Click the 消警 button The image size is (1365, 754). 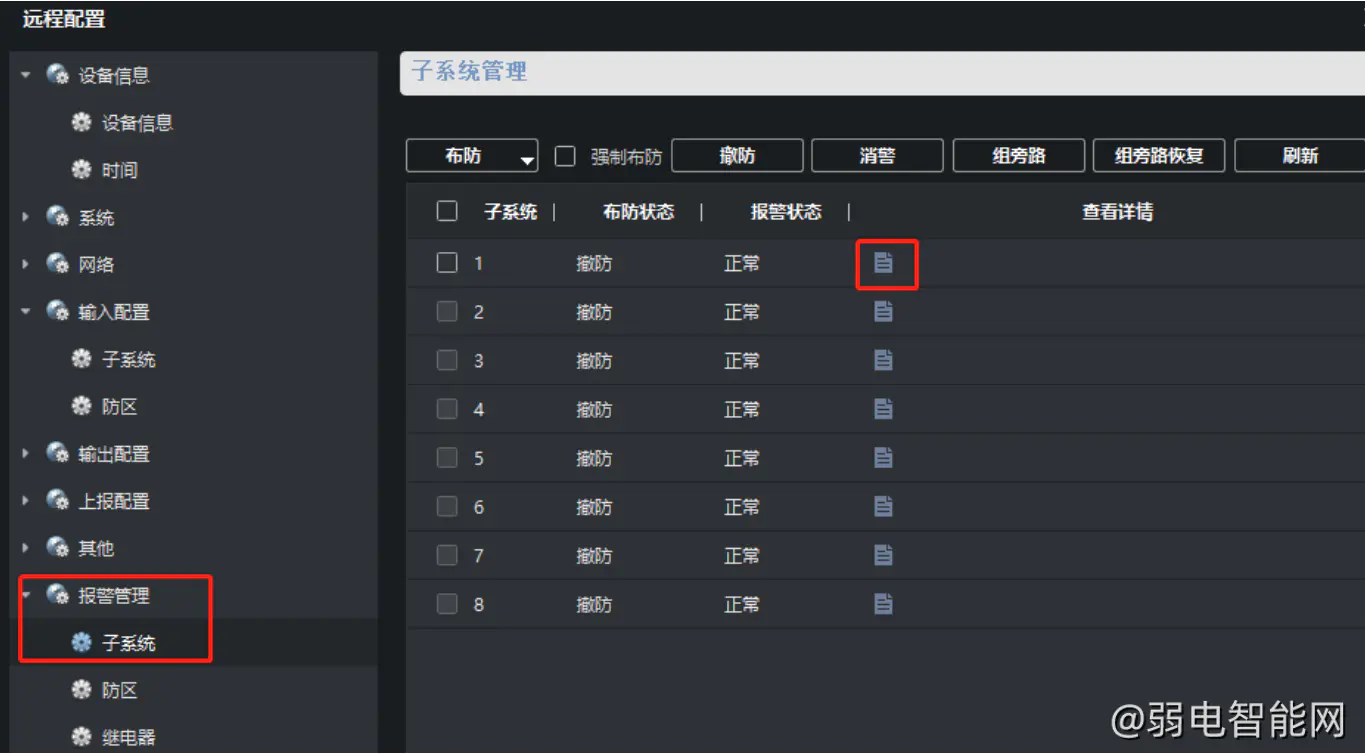pos(877,156)
